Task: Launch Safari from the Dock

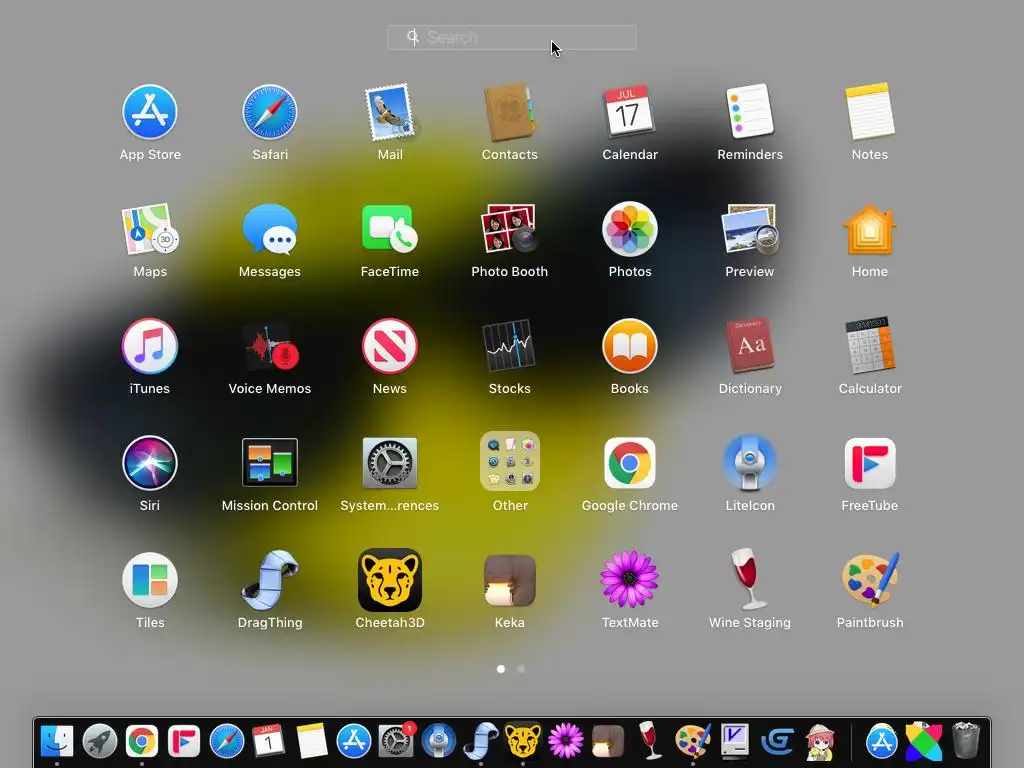Action: [227, 742]
